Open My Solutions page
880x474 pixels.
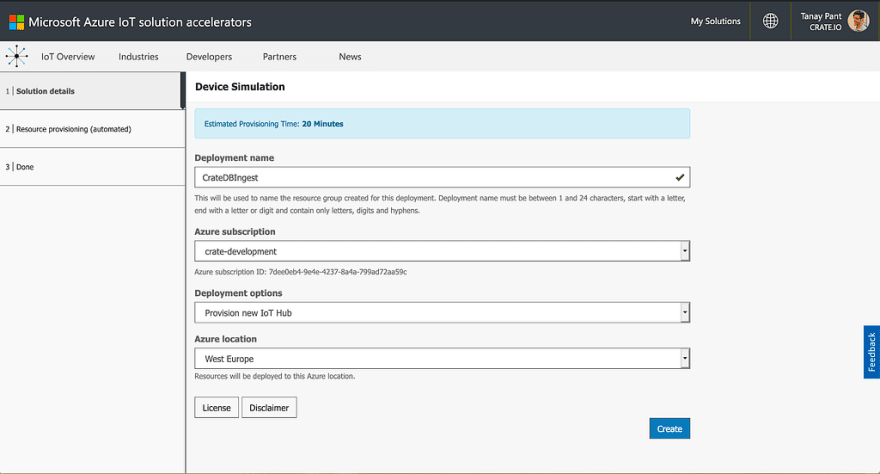(x=716, y=21)
